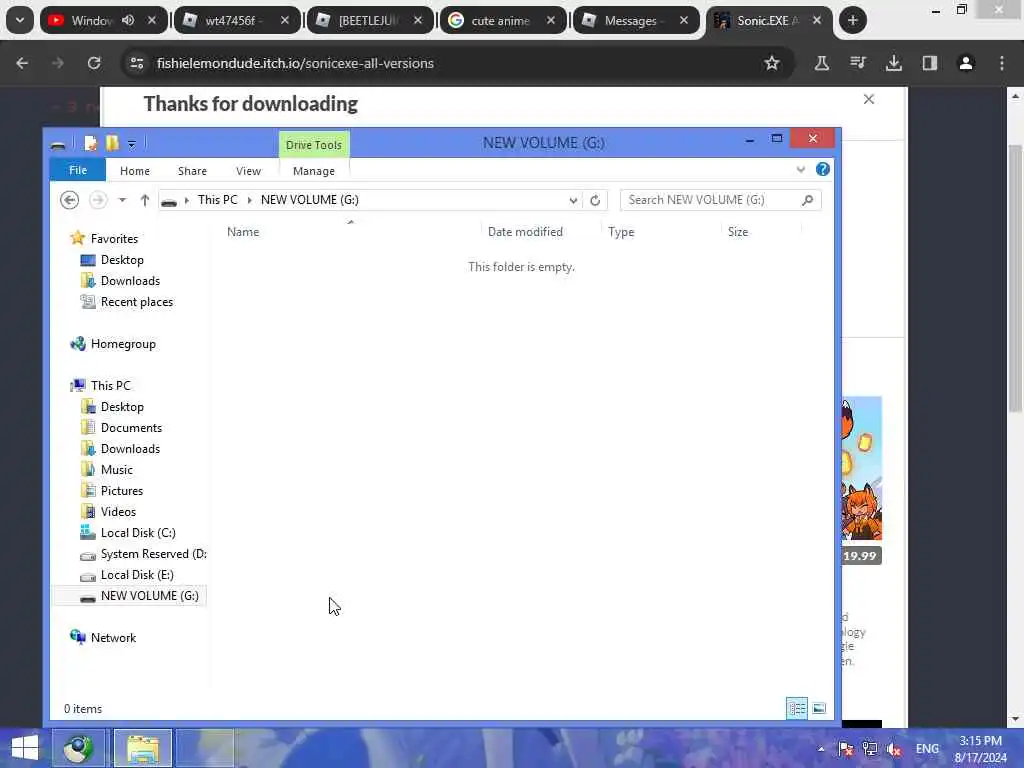This screenshot has height=768, width=1024.
Task: Open the media control icon in Chrome
Action: click(857, 63)
